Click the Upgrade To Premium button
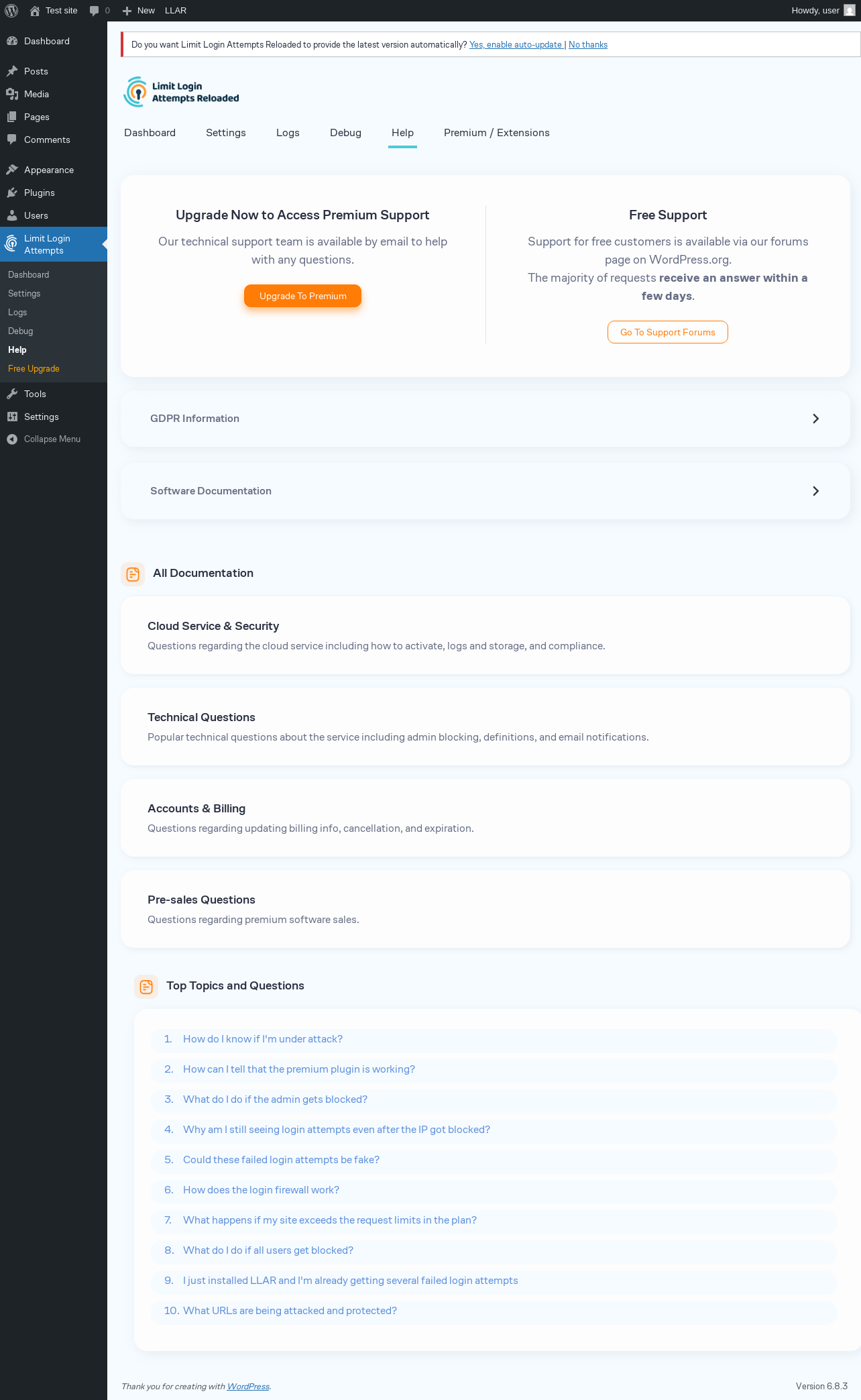Image resolution: width=861 pixels, height=1400 pixels. coord(302,296)
